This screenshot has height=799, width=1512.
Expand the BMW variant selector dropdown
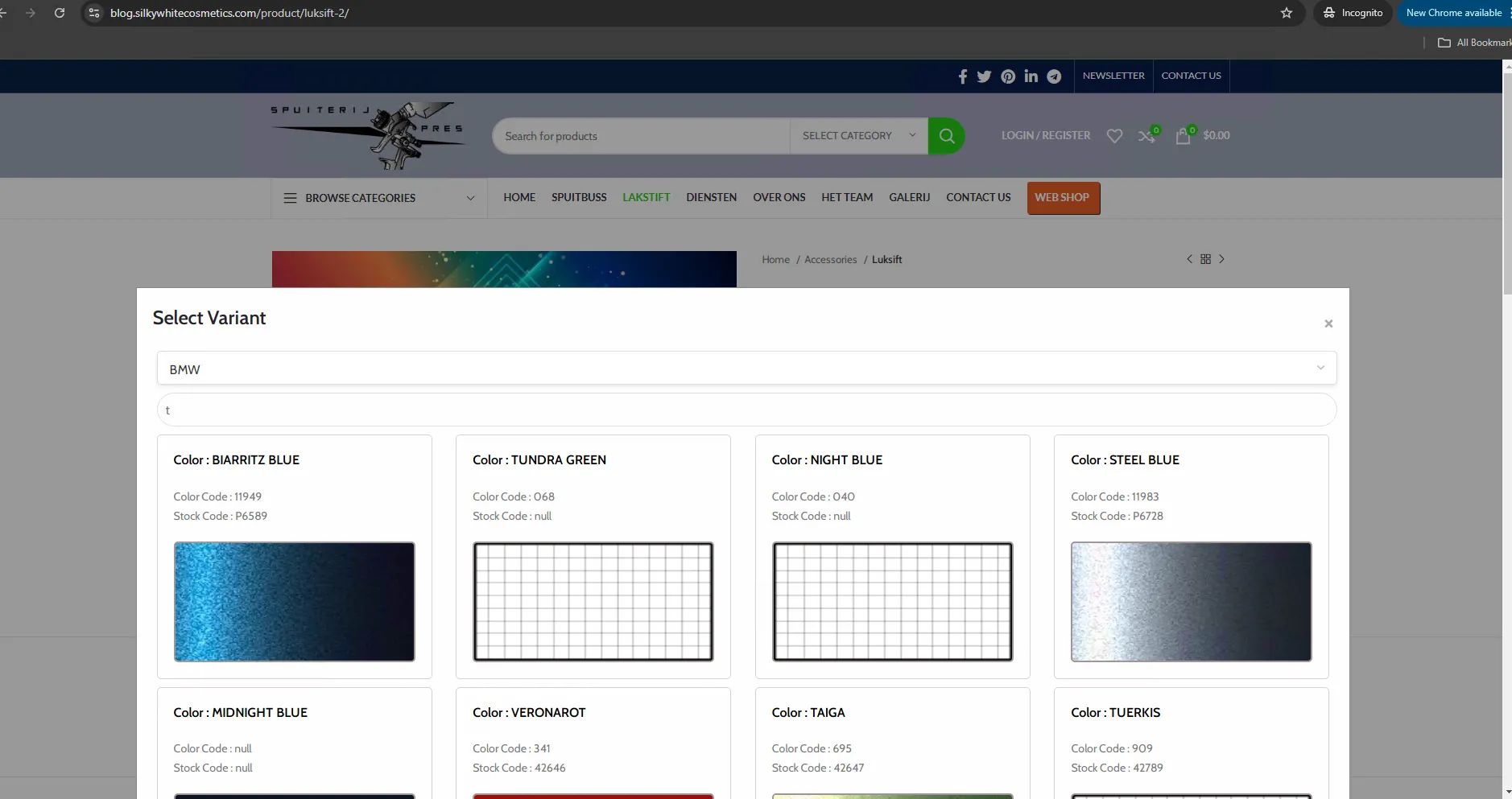pos(1320,367)
